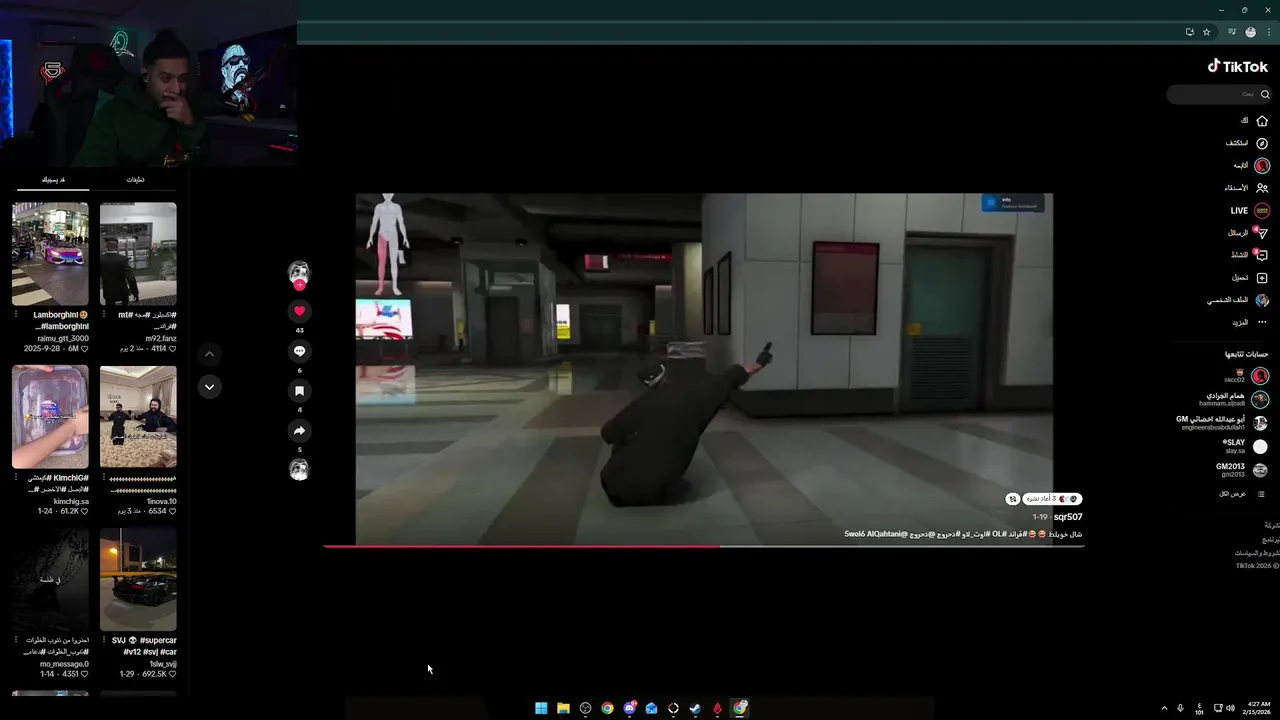Click the volume speaker tray icon
The height and width of the screenshot is (720, 1280).
point(1230,708)
